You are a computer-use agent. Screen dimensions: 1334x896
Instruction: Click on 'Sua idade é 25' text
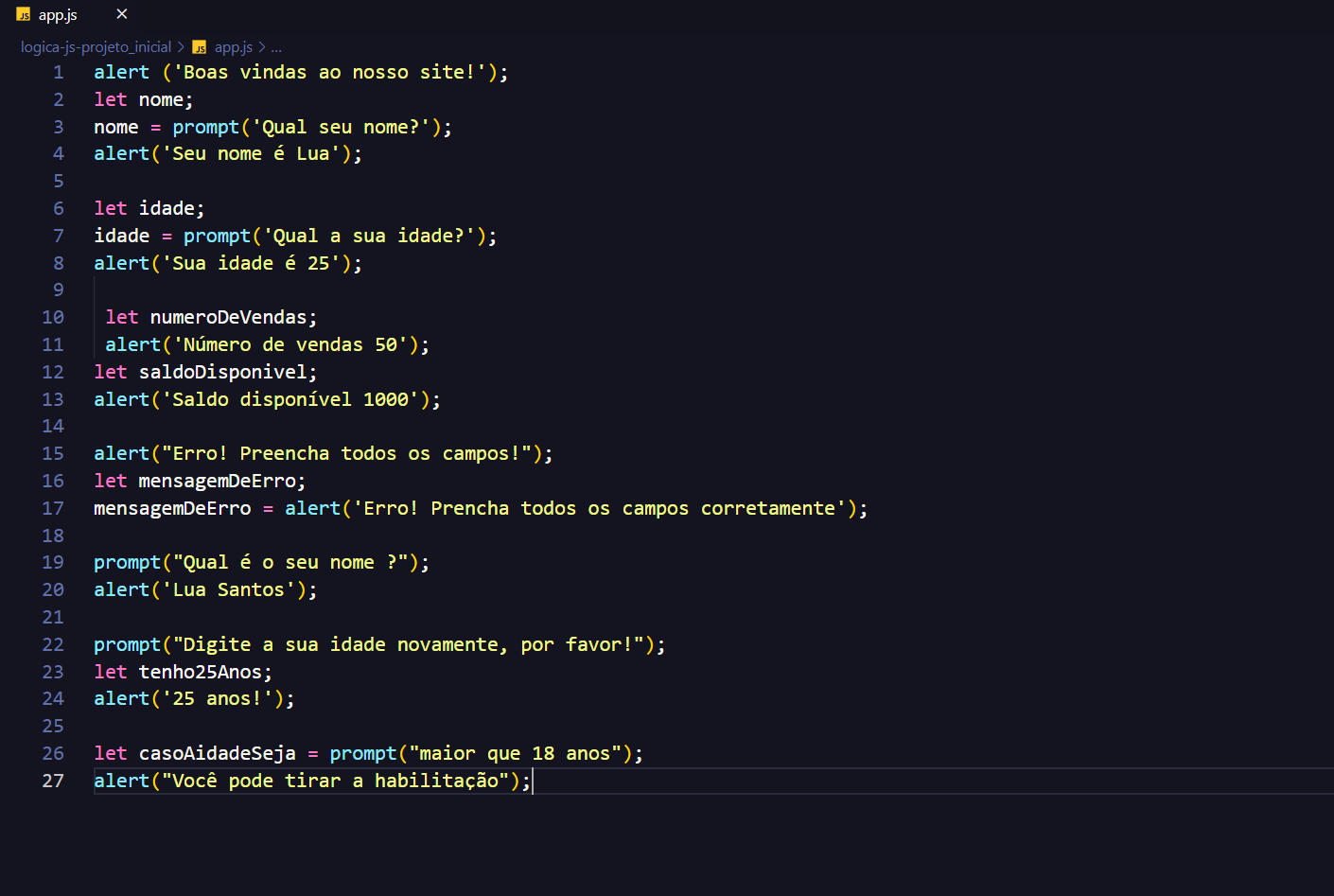(251, 263)
